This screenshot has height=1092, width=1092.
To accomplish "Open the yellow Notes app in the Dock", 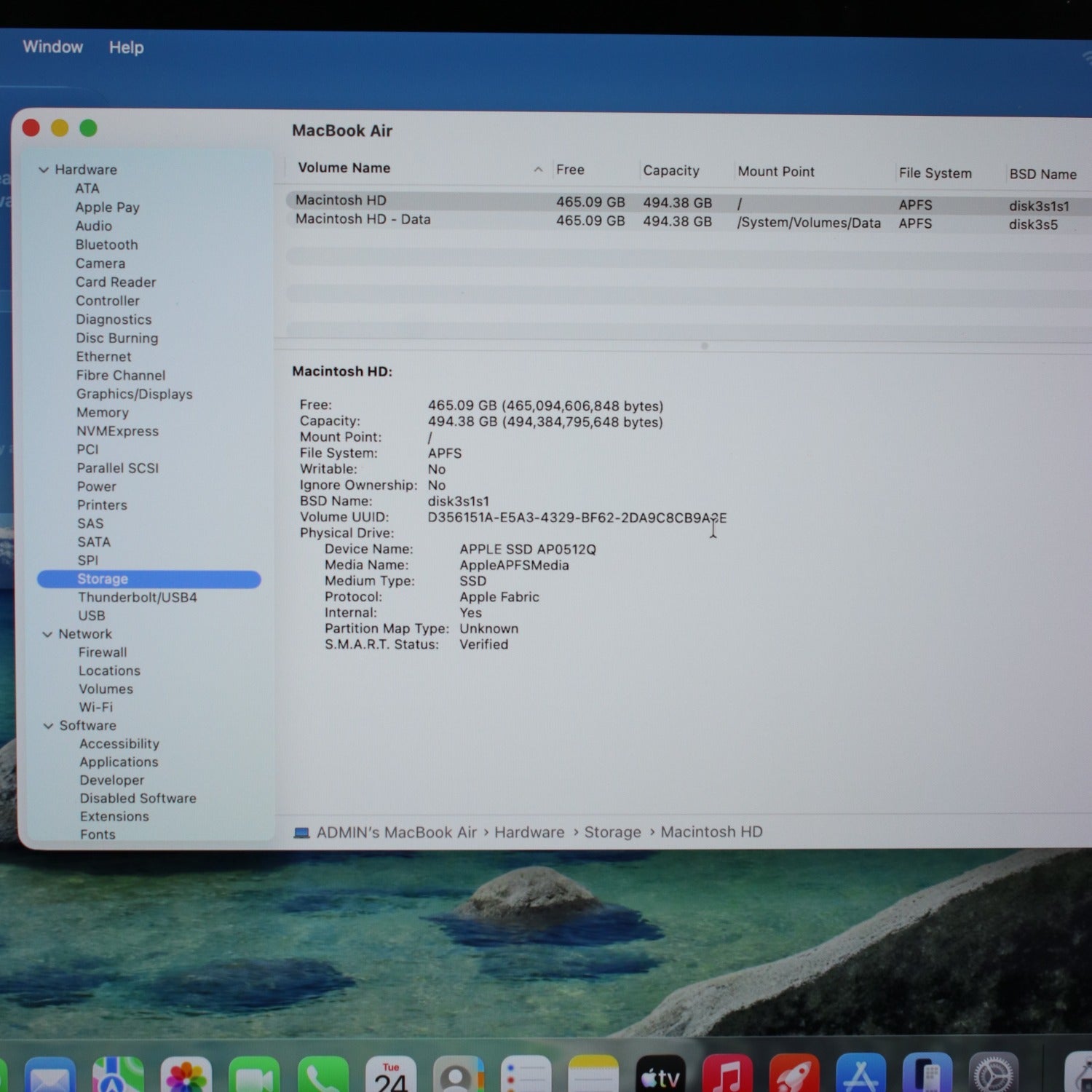I will coord(593,1075).
